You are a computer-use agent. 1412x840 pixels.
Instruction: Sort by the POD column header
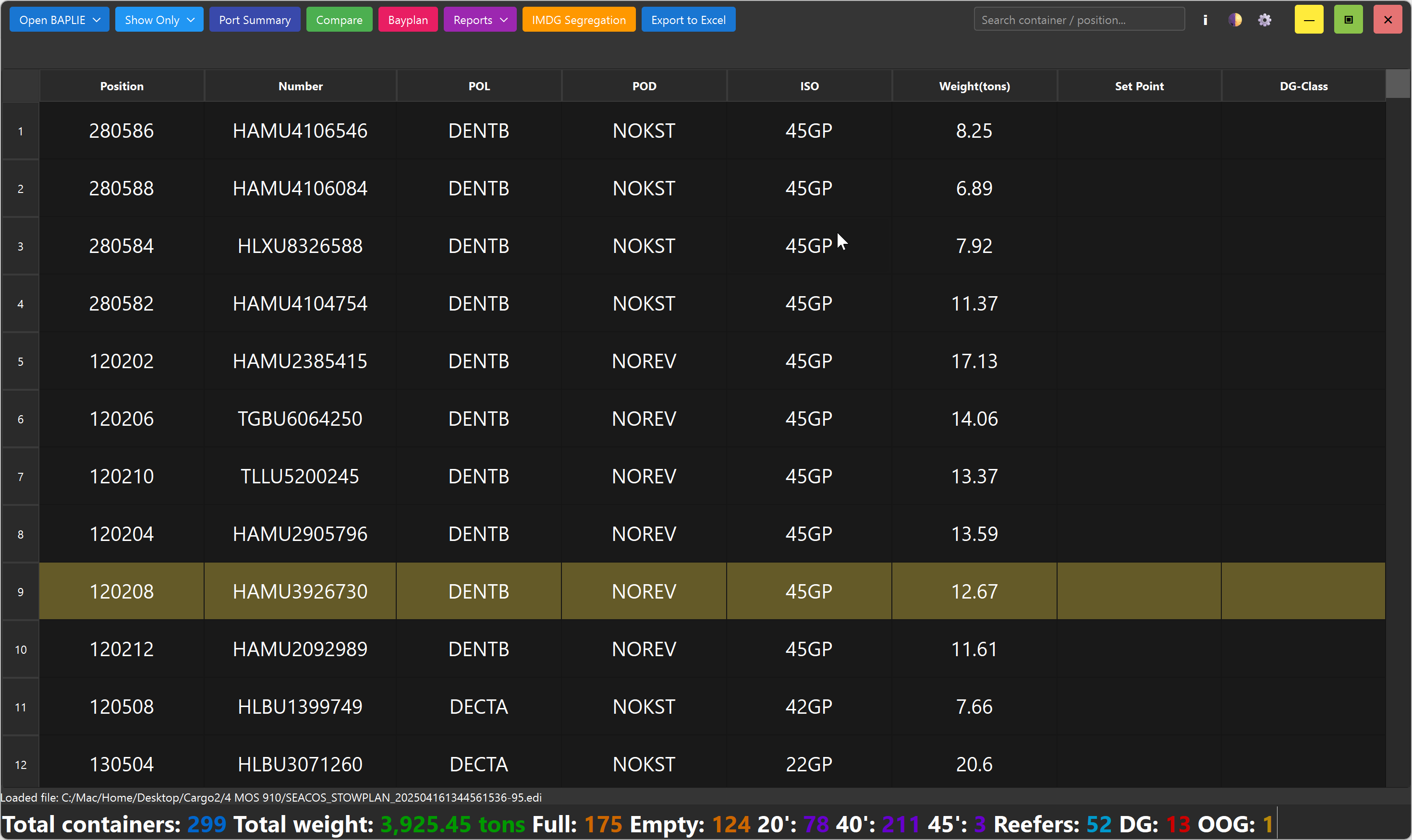(x=644, y=86)
